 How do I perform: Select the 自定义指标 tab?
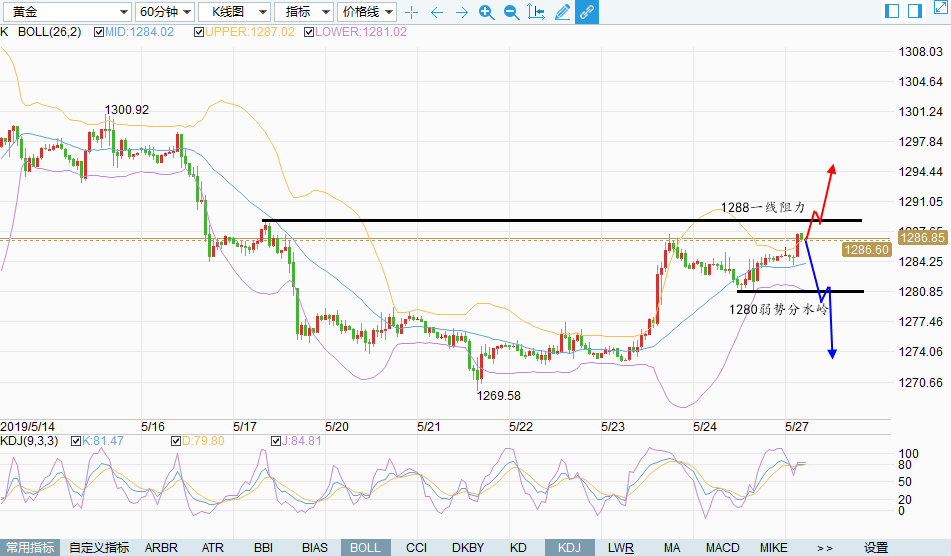point(99,548)
